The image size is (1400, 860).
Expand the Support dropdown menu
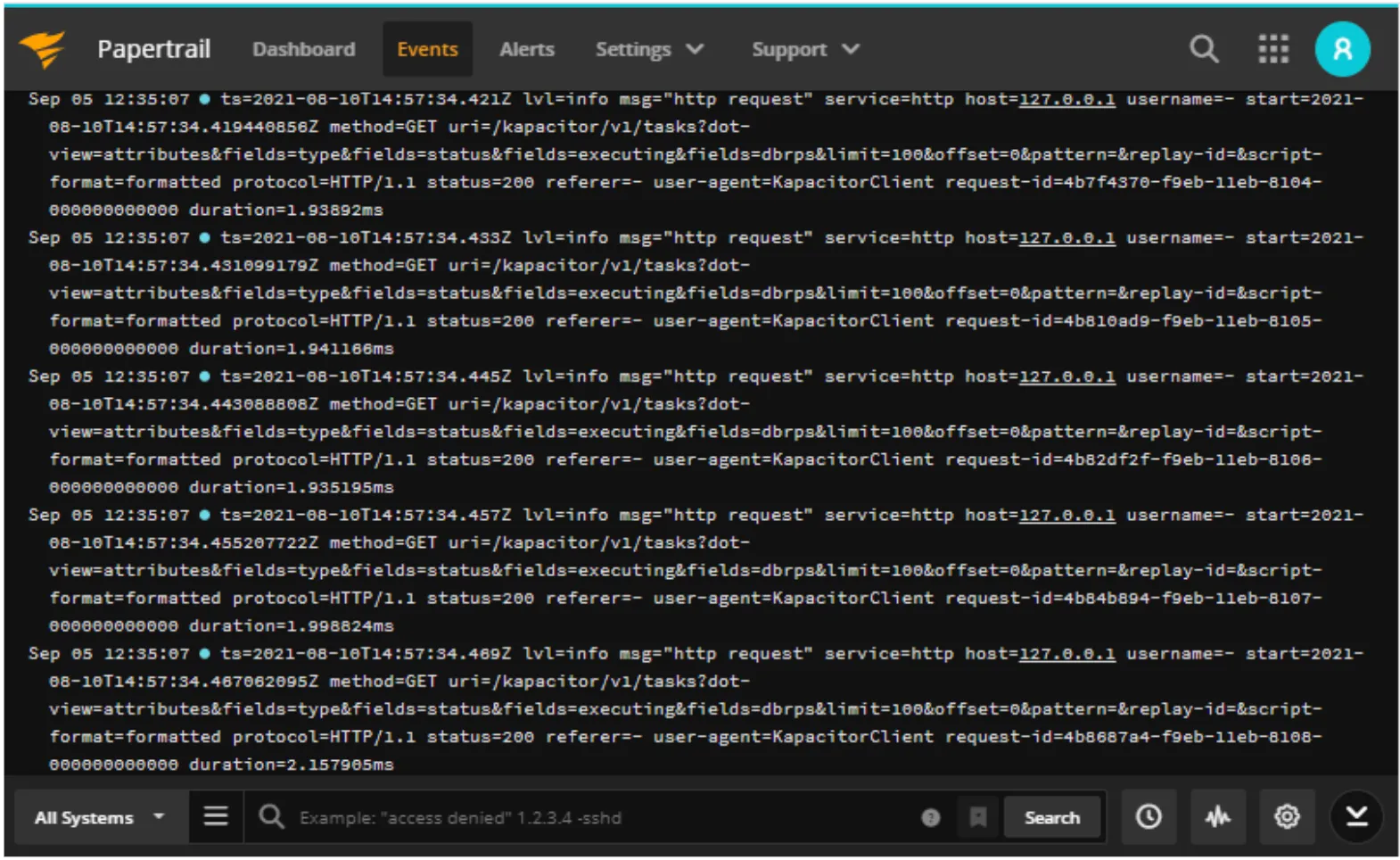click(805, 50)
